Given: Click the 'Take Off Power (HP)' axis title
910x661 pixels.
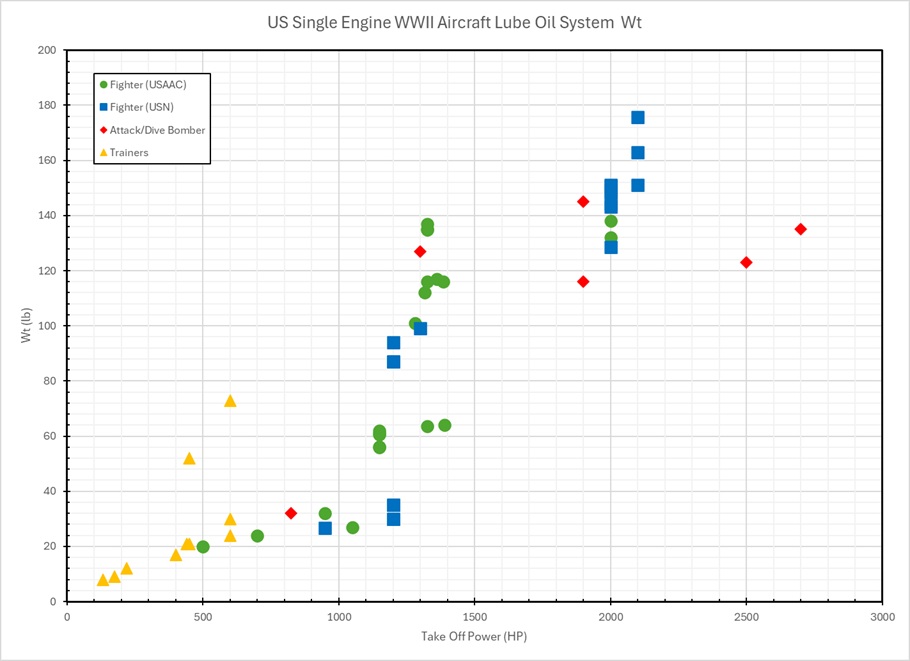Looking at the screenshot, I should coord(474,637).
